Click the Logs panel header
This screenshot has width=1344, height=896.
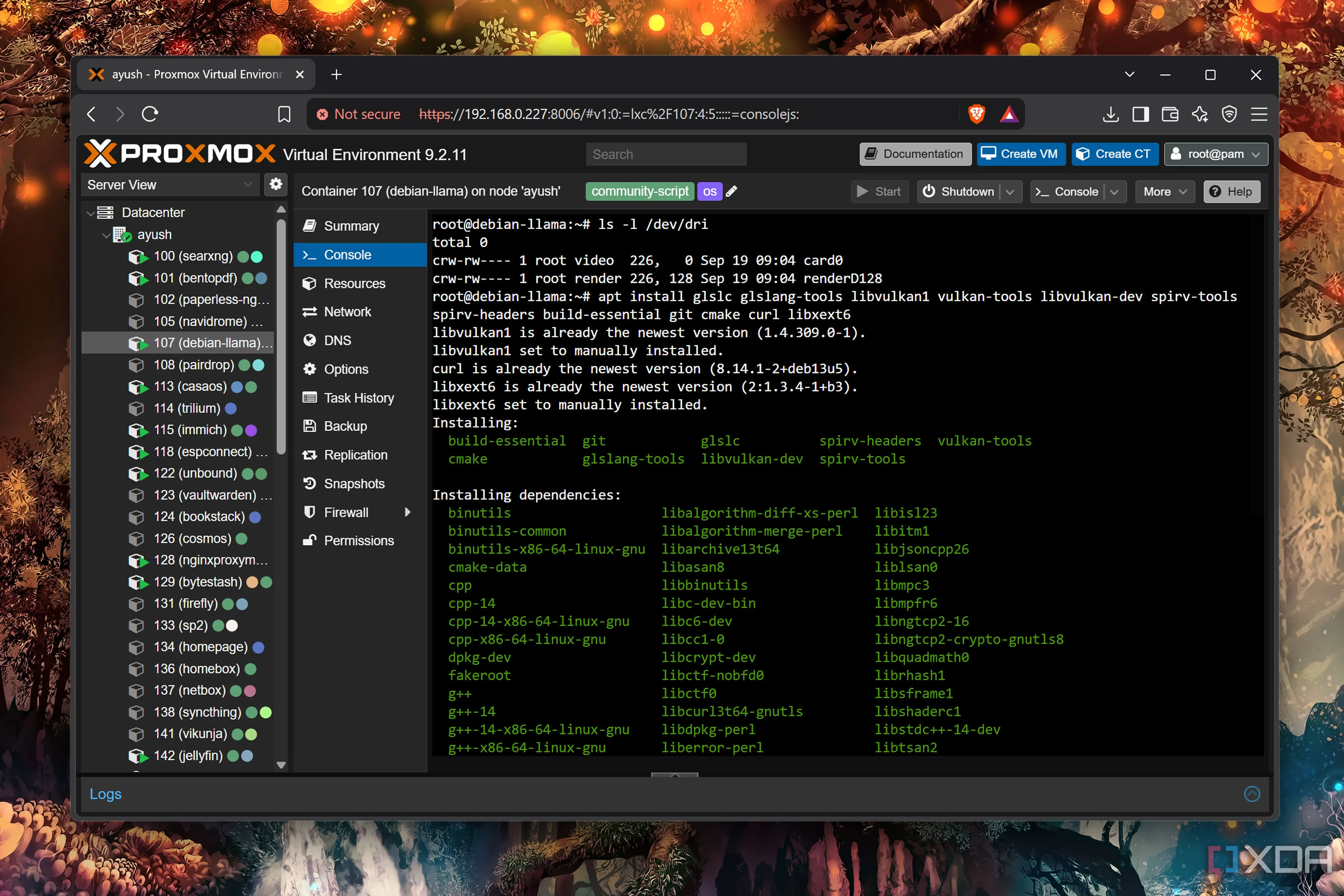pos(106,794)
